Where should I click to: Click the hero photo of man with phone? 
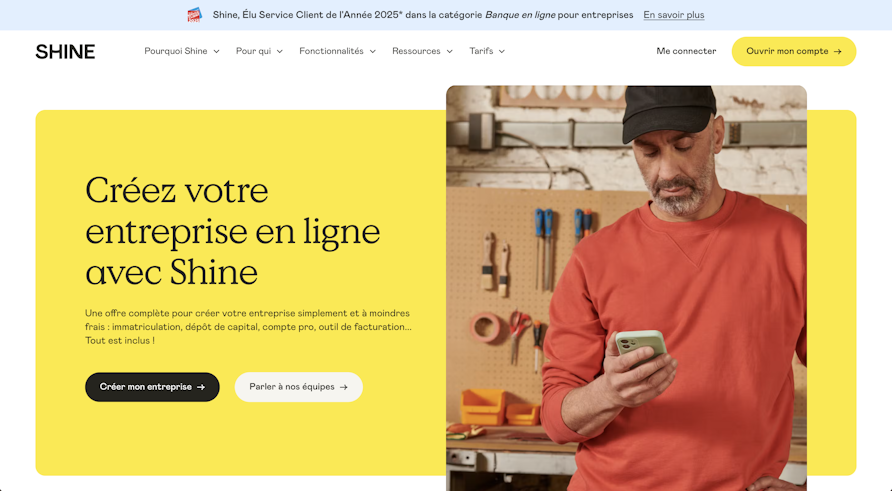626,288
